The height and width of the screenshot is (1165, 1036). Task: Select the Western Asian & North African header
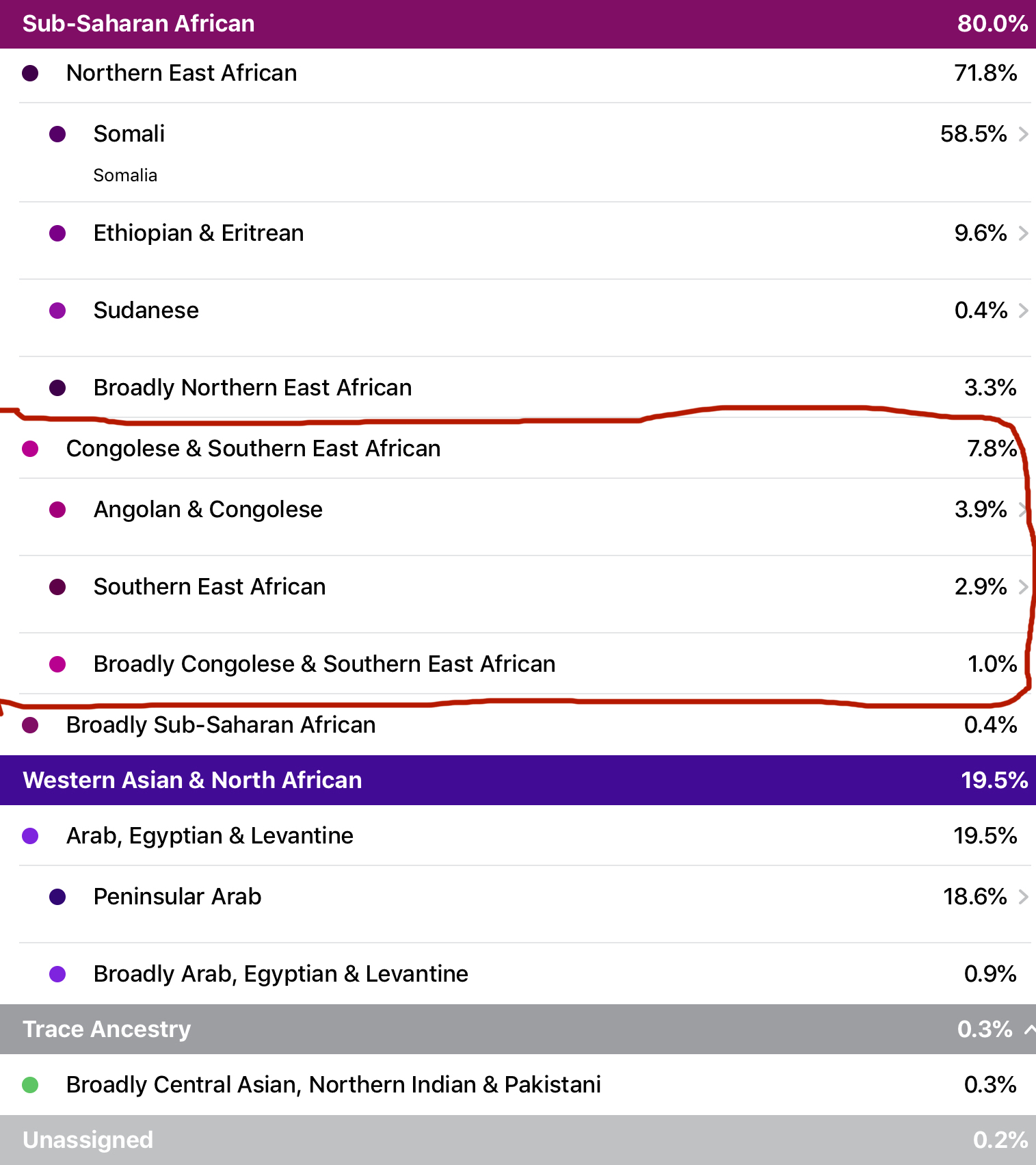point(192,781)
